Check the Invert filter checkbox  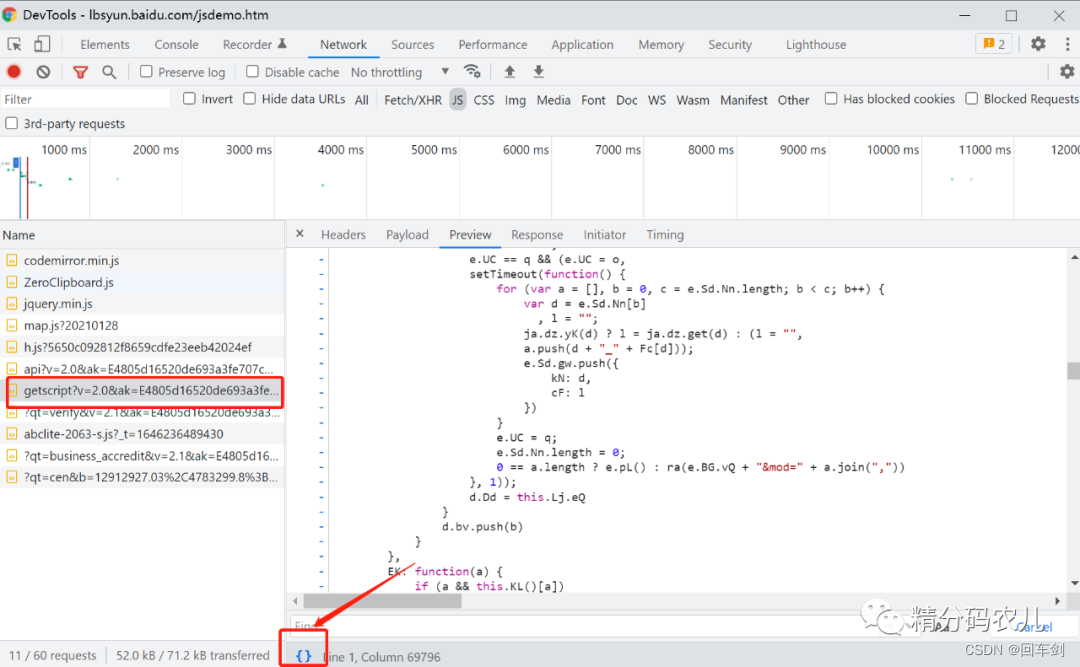[189, 99]
